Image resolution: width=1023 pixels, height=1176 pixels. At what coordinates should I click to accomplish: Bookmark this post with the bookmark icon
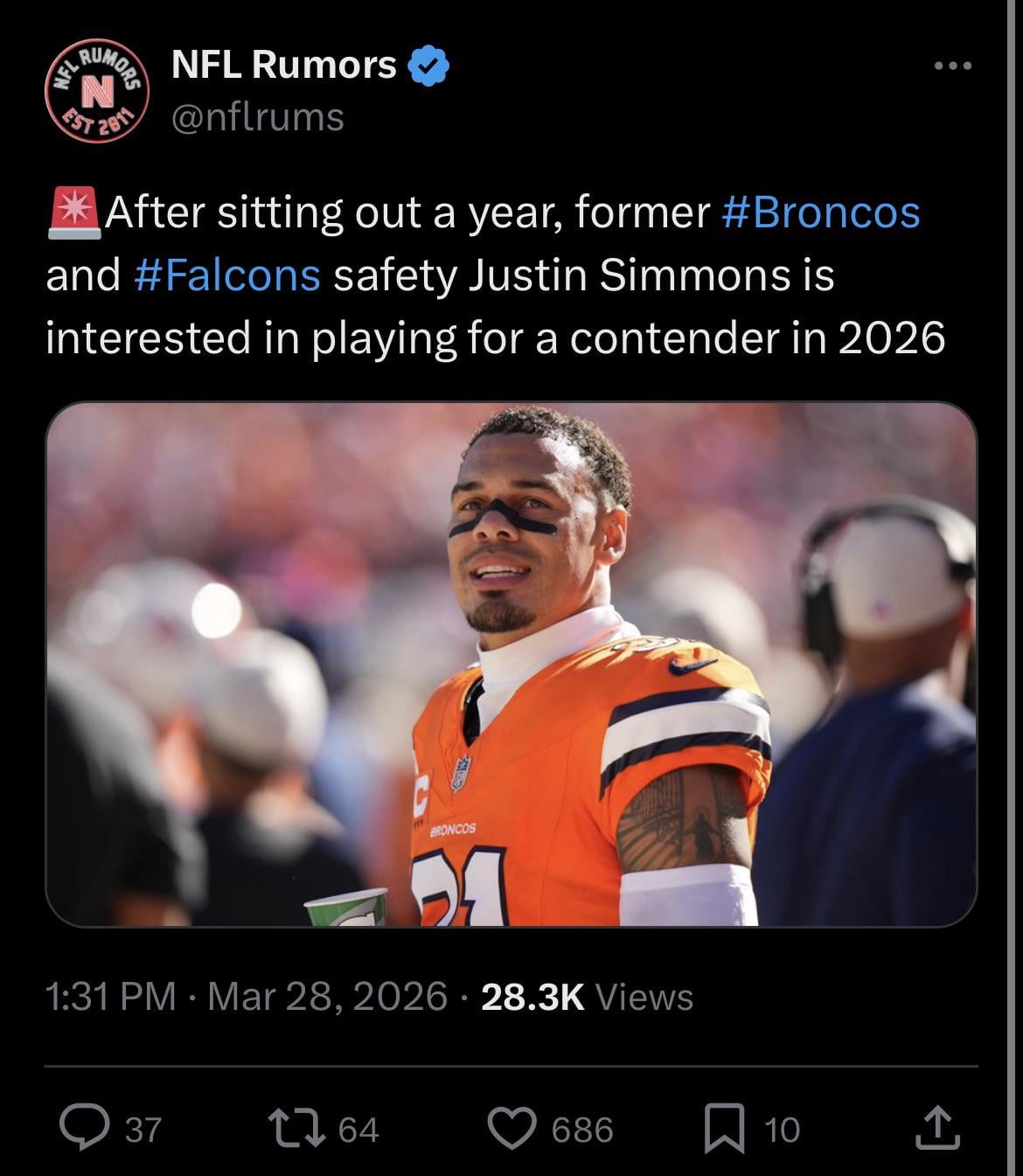point(725,1128)
